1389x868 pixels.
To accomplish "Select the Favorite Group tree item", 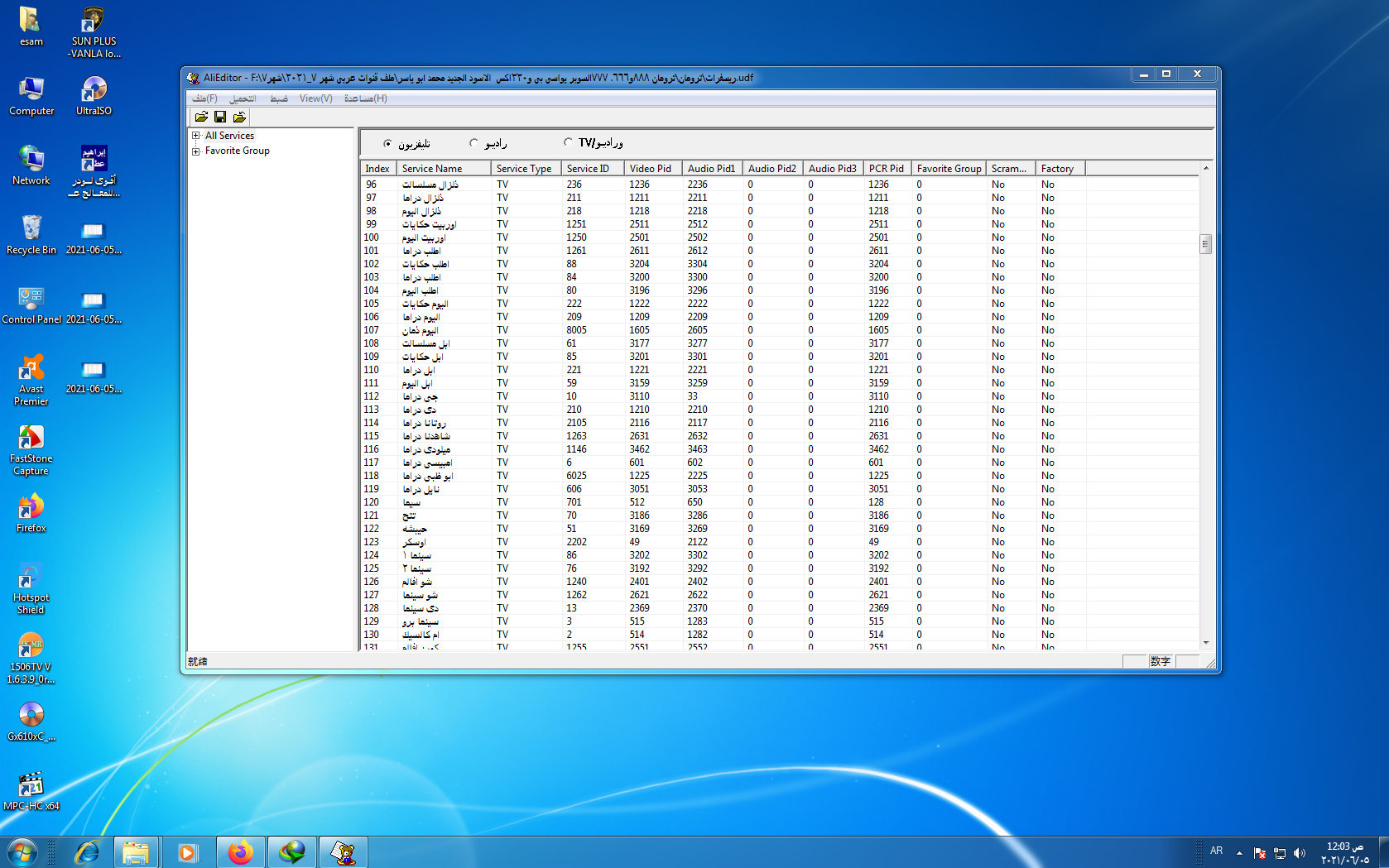I will point(237,151).
